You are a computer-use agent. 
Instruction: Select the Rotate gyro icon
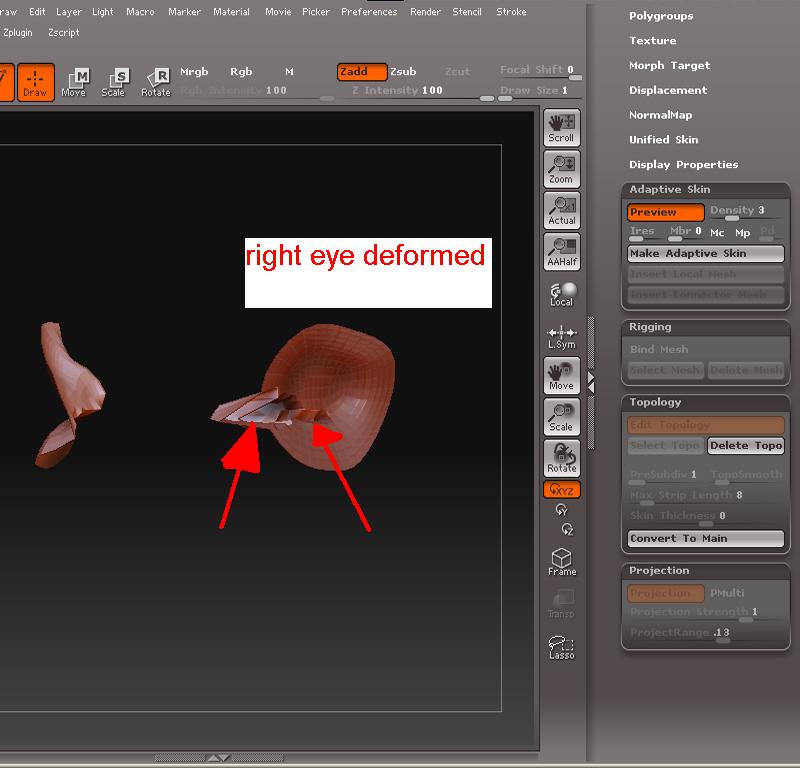tap(561, 460)
